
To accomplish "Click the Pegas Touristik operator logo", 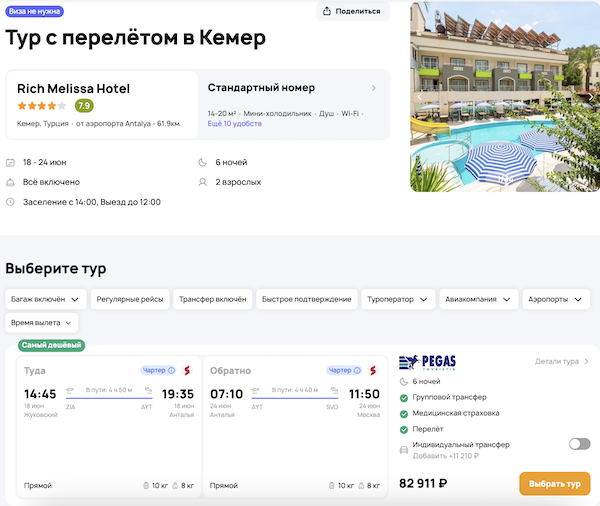I will tap(429, 364).
